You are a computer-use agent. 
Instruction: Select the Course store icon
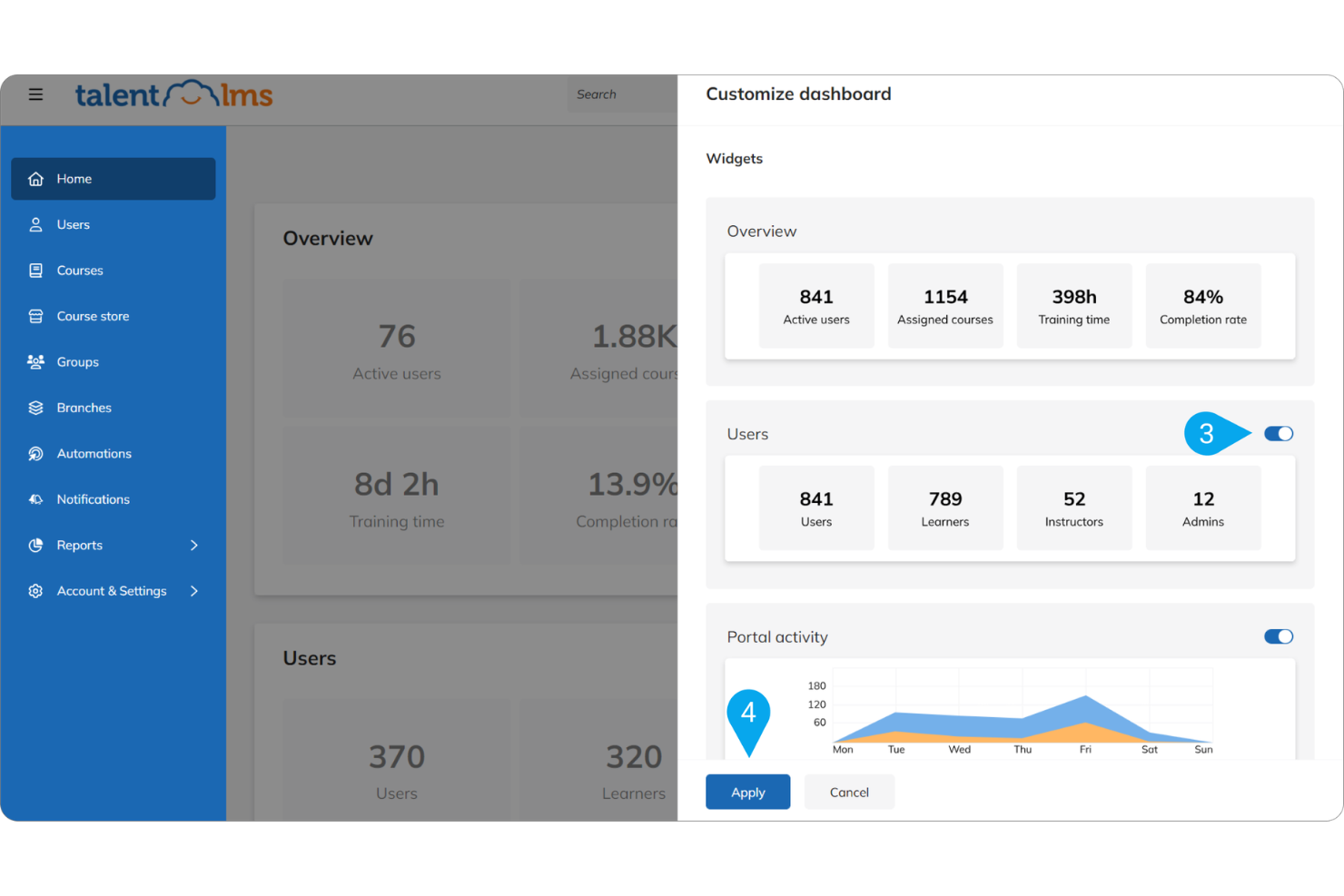coord(35,316)
